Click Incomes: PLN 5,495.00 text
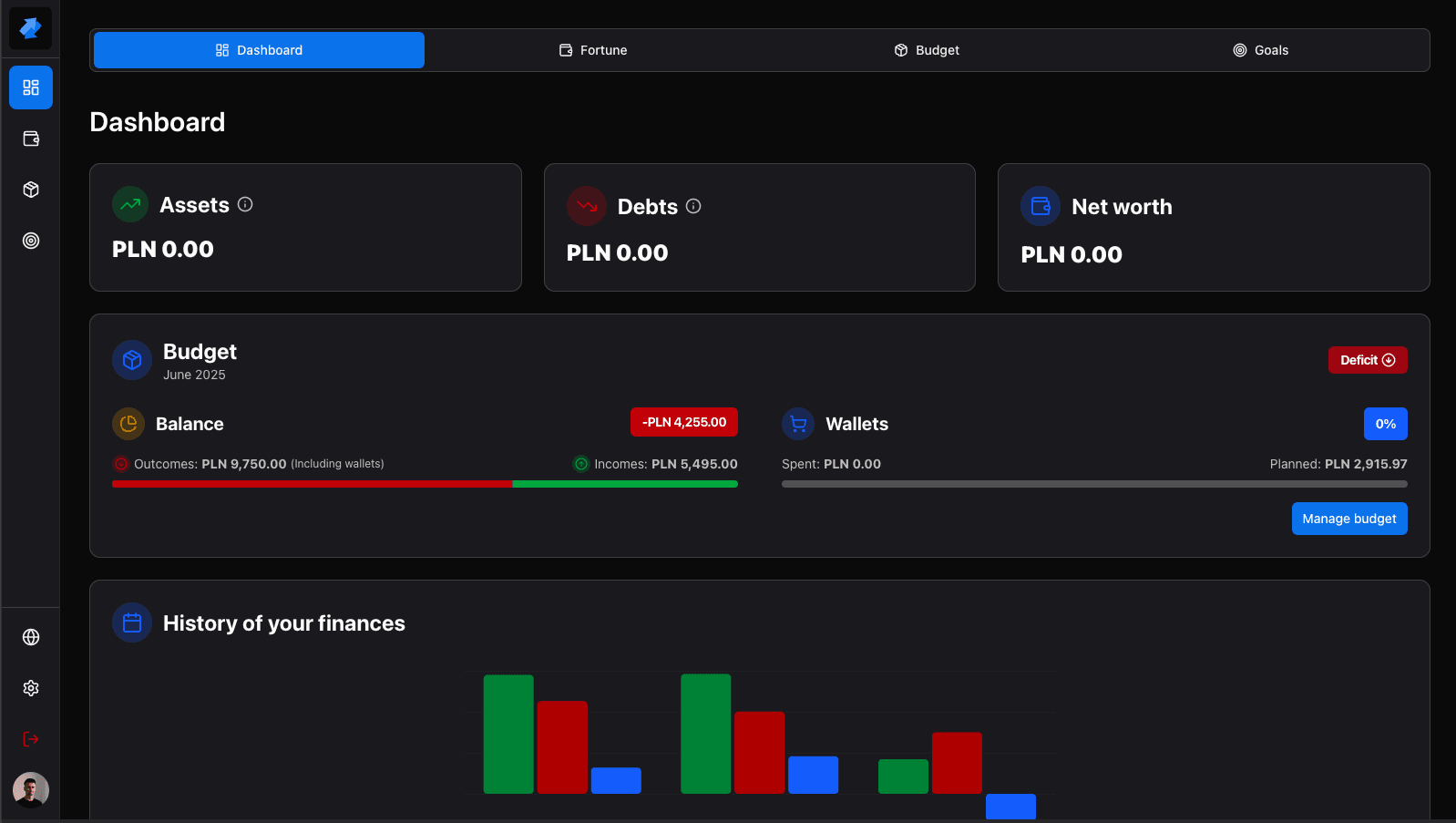 tap(666, 464)
